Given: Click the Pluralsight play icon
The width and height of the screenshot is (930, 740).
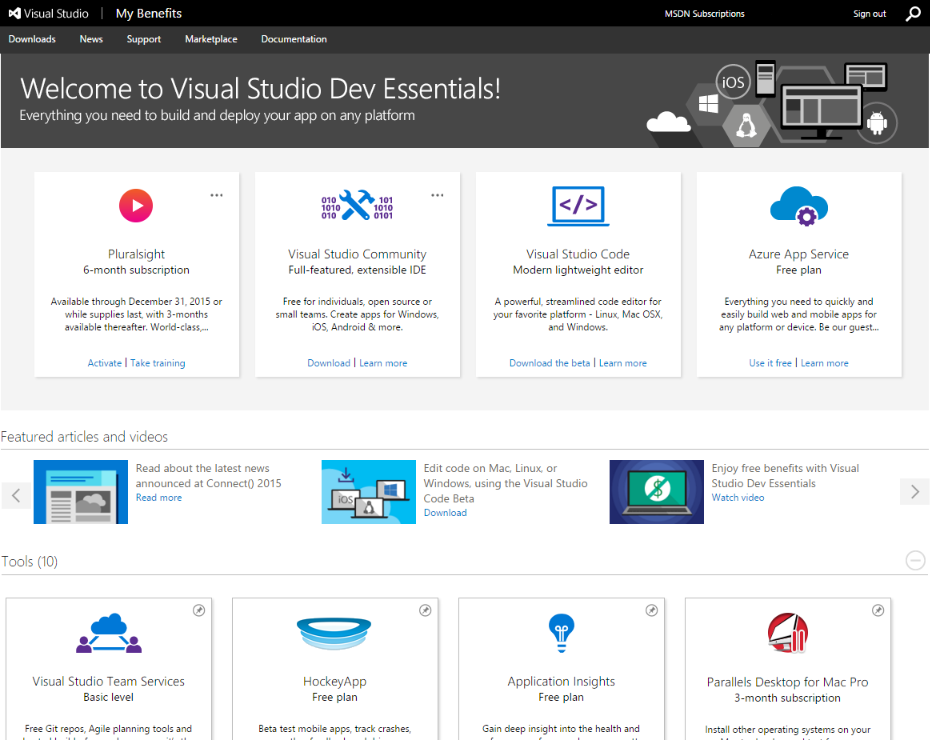Looking at the screenshot, I should click(x=136, y=206).
